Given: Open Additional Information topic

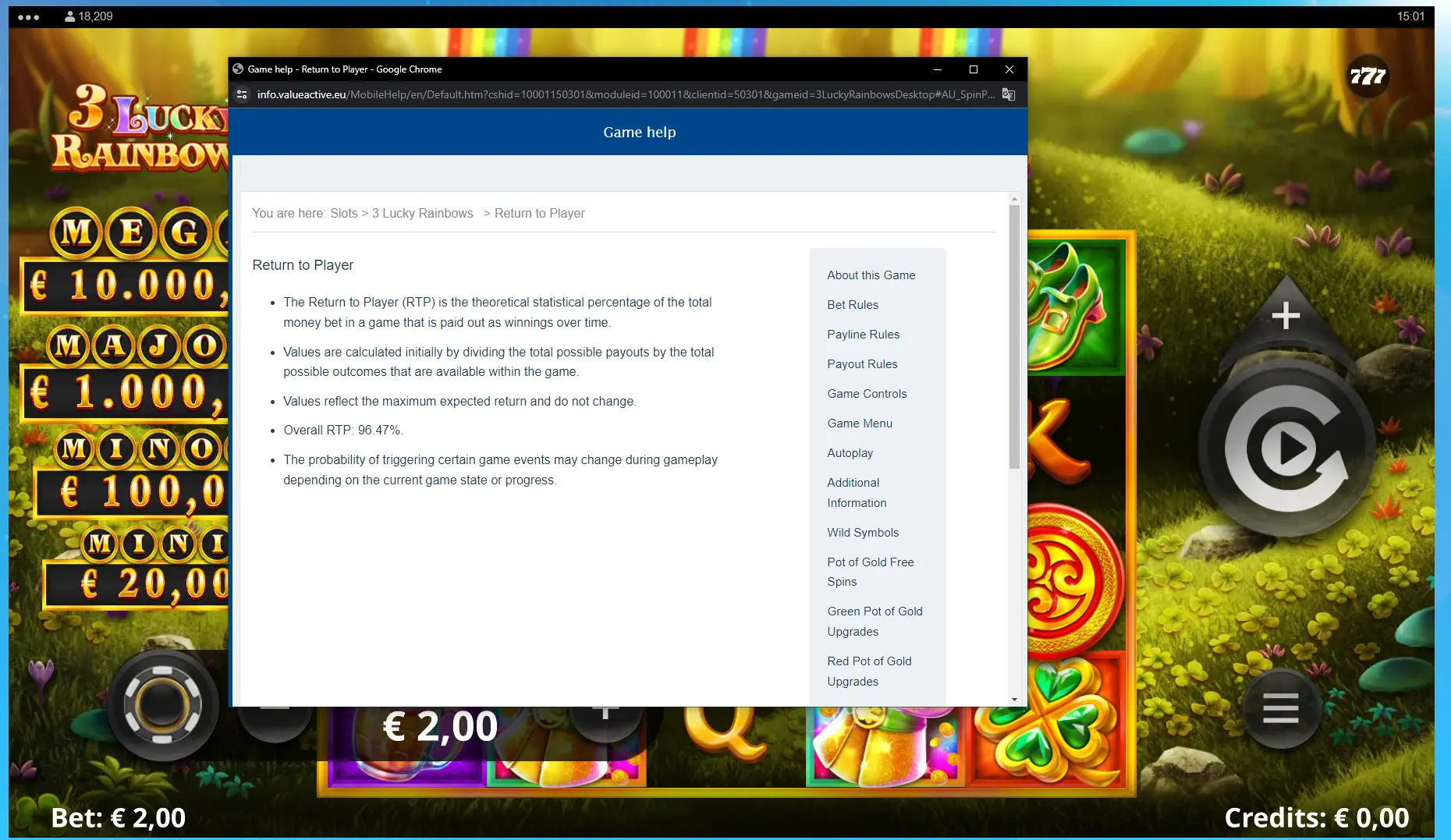Looking at the screenshot, I should pyautogui.click(x=857, y=493).
